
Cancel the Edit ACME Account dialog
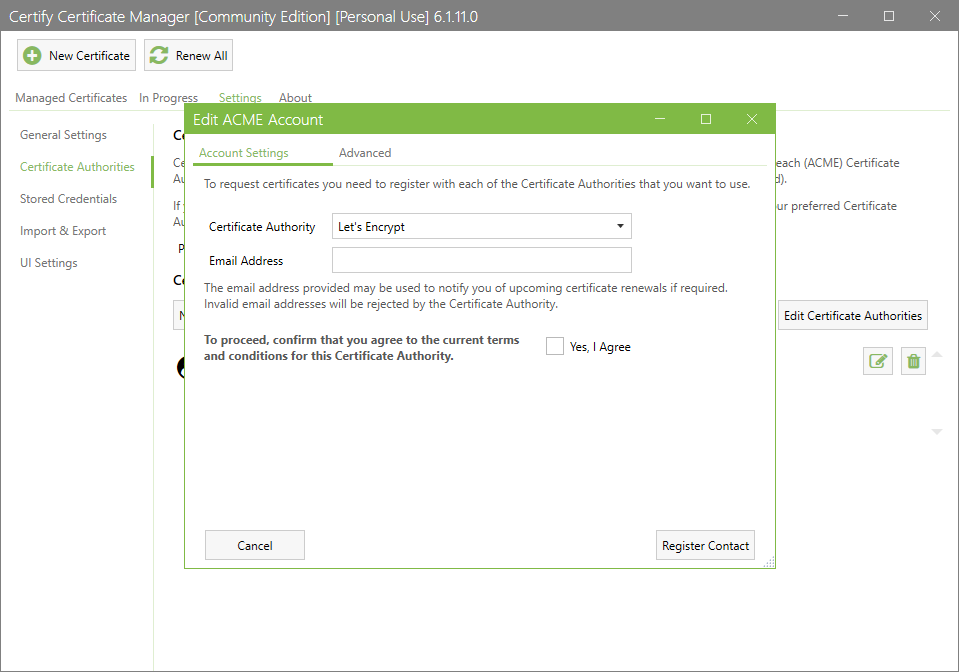click(x=254, y=545)
